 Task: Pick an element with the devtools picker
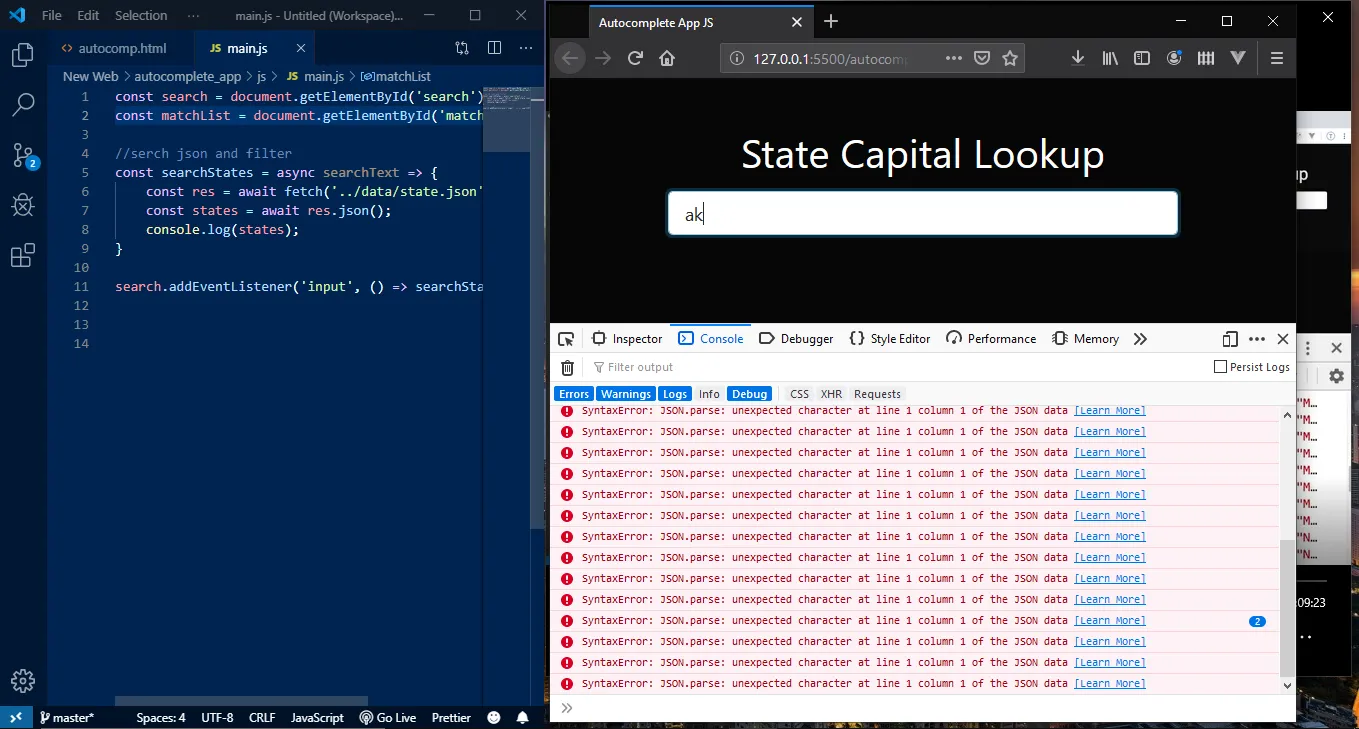[x=566, y=339]
